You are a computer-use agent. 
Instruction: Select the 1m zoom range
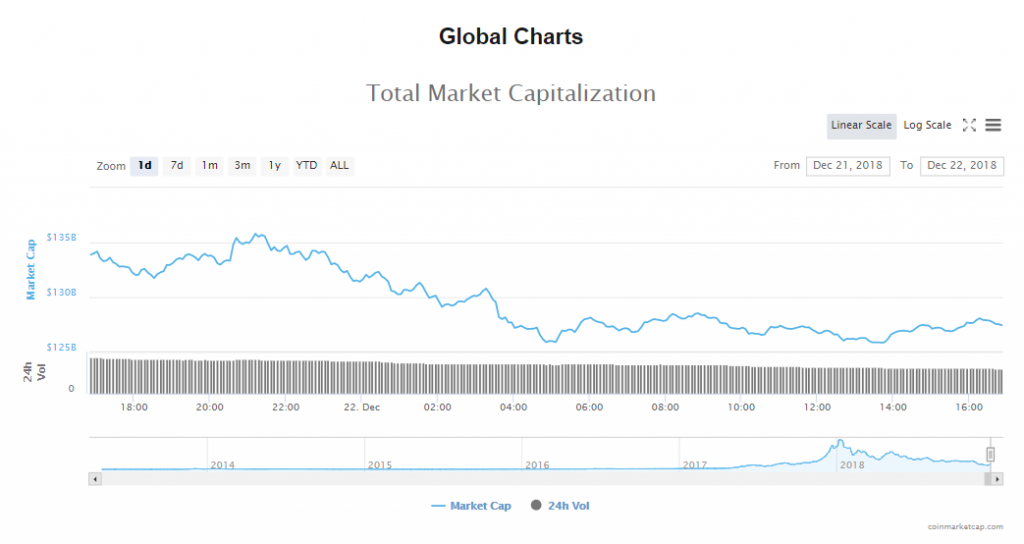tap(209, 166)
